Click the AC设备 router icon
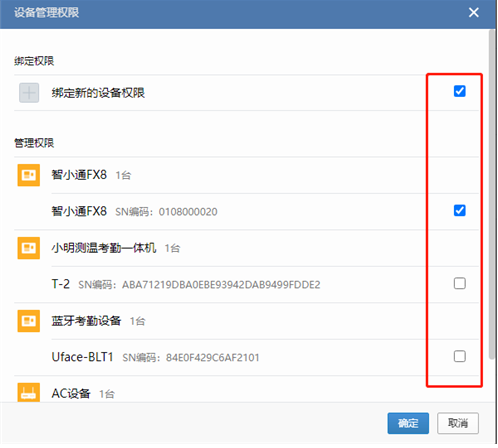The width and height of the screenshot is (498, 448). click(29, 392)
